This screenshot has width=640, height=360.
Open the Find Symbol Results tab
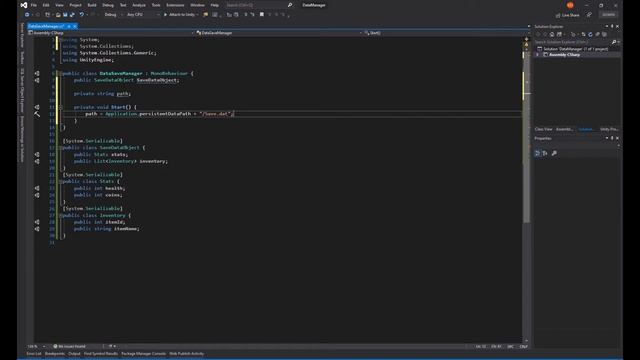101,354
